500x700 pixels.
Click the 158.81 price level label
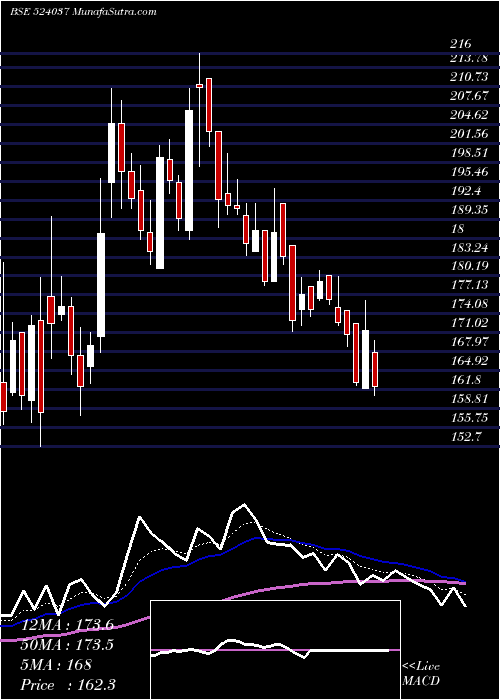469,399
